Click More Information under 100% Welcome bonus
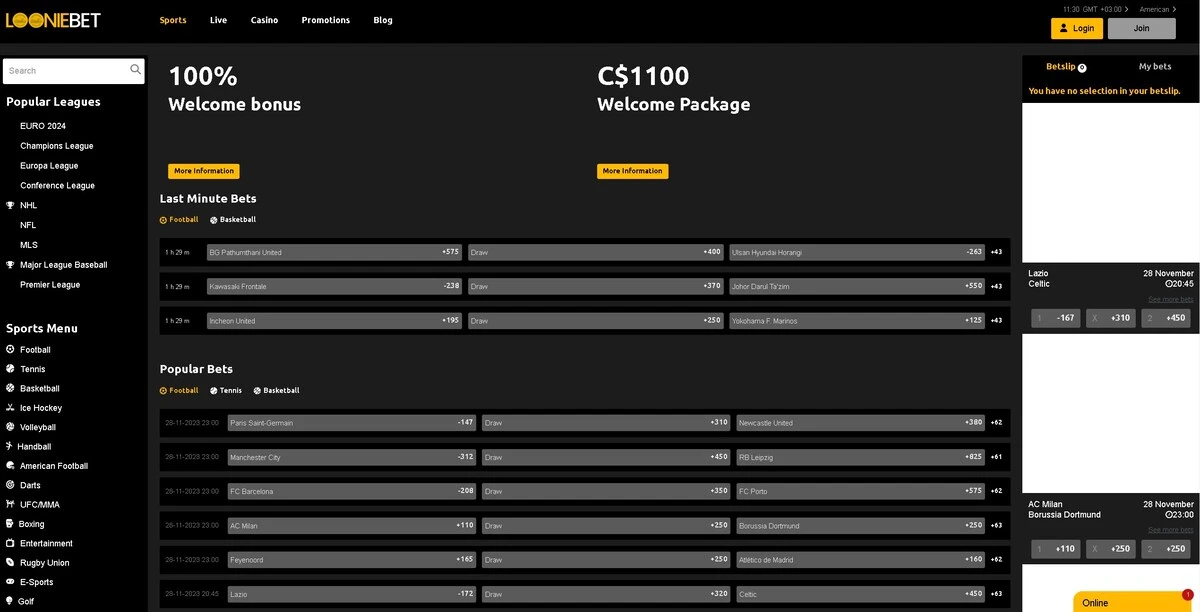The height and width of the screenshot is (612, 1200). [x=204, y=171]
